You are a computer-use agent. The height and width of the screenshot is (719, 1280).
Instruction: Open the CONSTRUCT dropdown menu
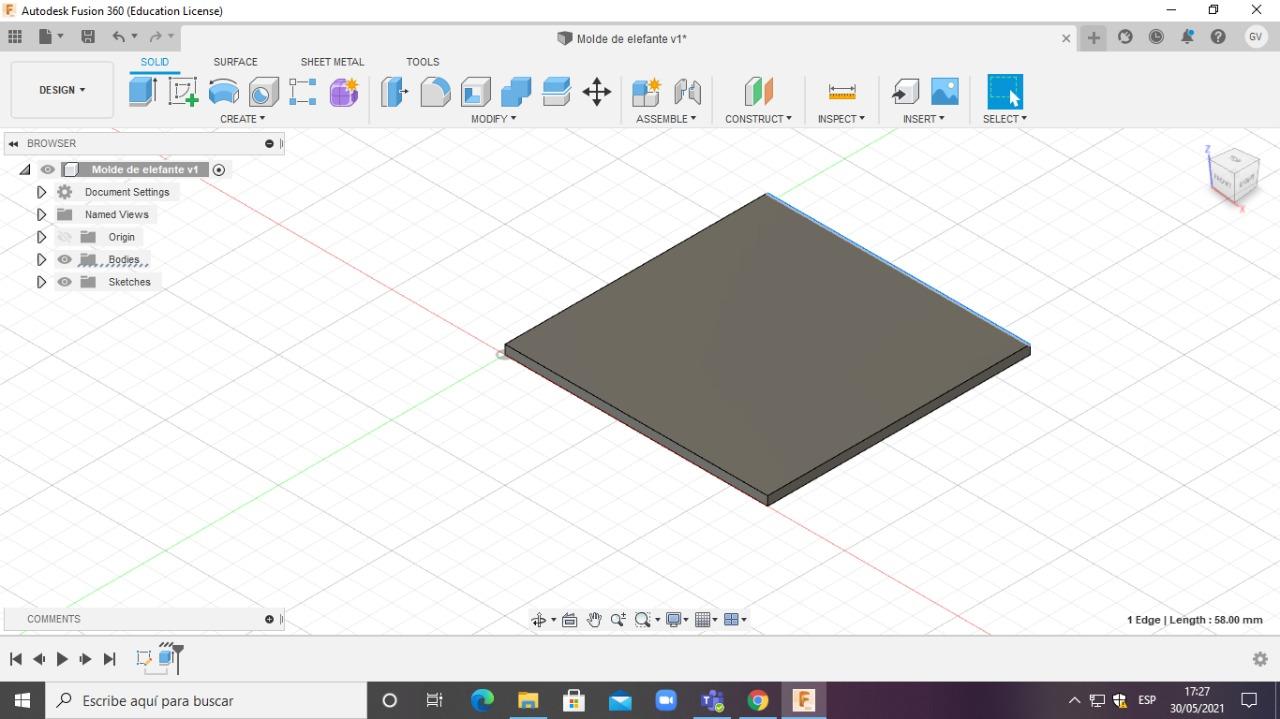tap(758, 119)
